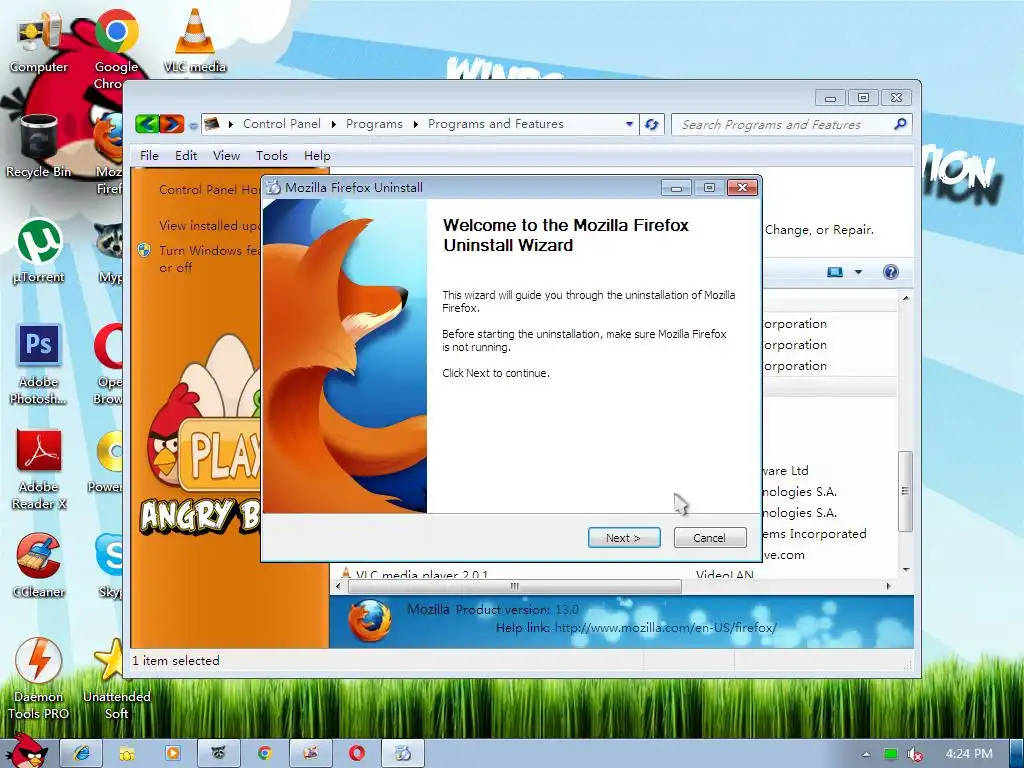
Task: Click the taskbar clock showing 4:24 PM
Action: click(968, 754)
